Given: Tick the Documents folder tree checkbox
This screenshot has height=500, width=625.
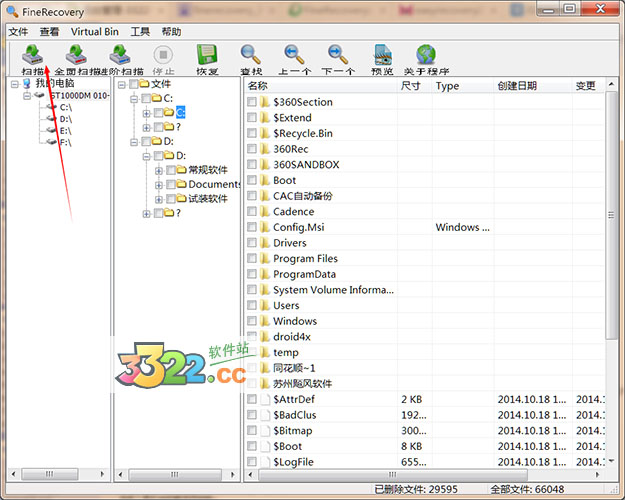Looking at the screenshot, I should (x=171, y=184).
